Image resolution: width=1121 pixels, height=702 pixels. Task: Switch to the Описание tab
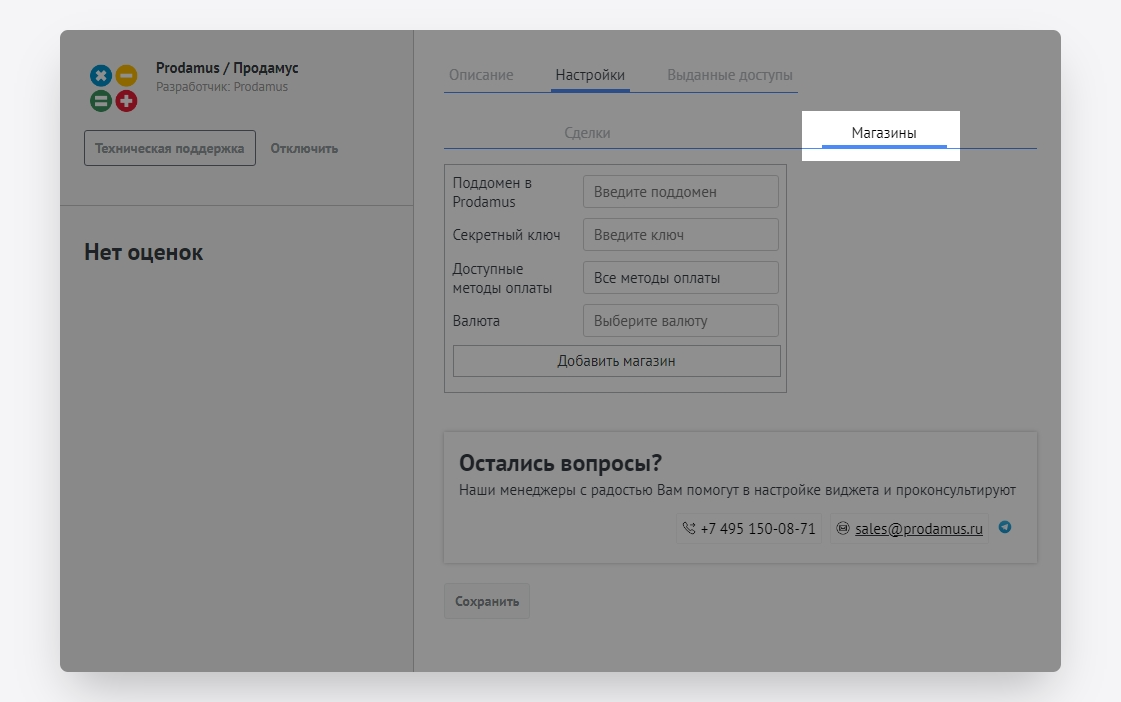[481, 75]
